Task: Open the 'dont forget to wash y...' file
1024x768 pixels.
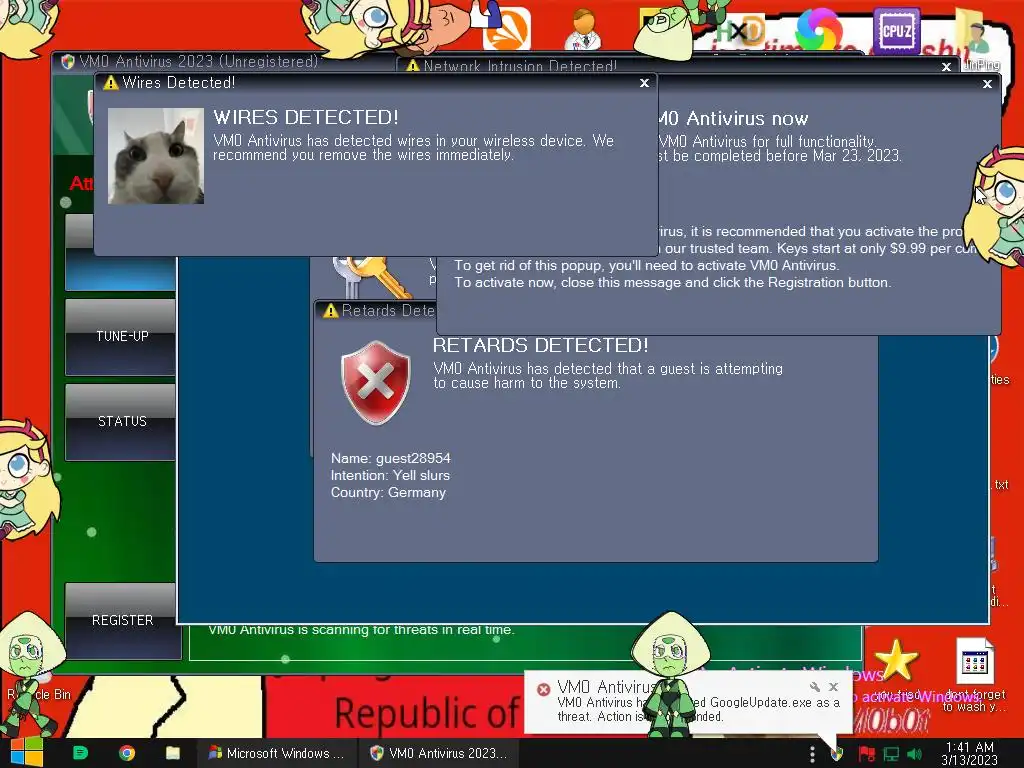Action: 974,675
